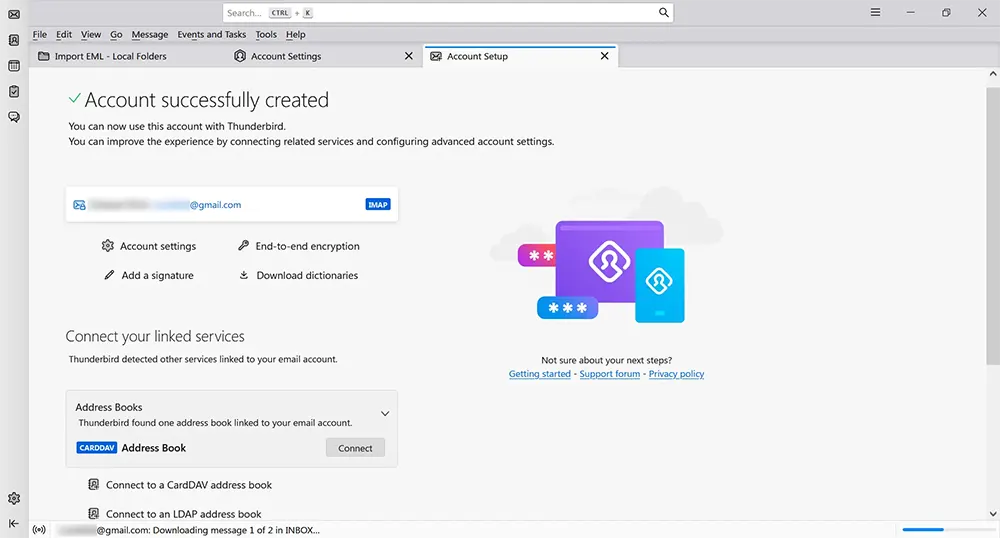Click the scrollbar down arrow
1000x538 pixels.
(x=992, y=514)
